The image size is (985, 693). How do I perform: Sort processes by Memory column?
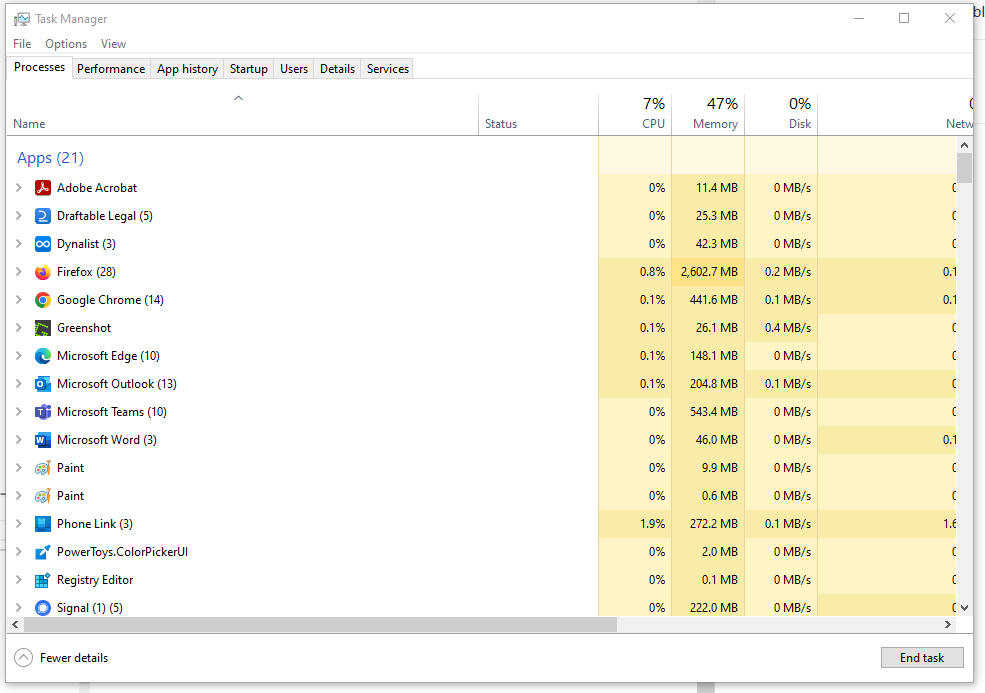[x=708, y=114]
